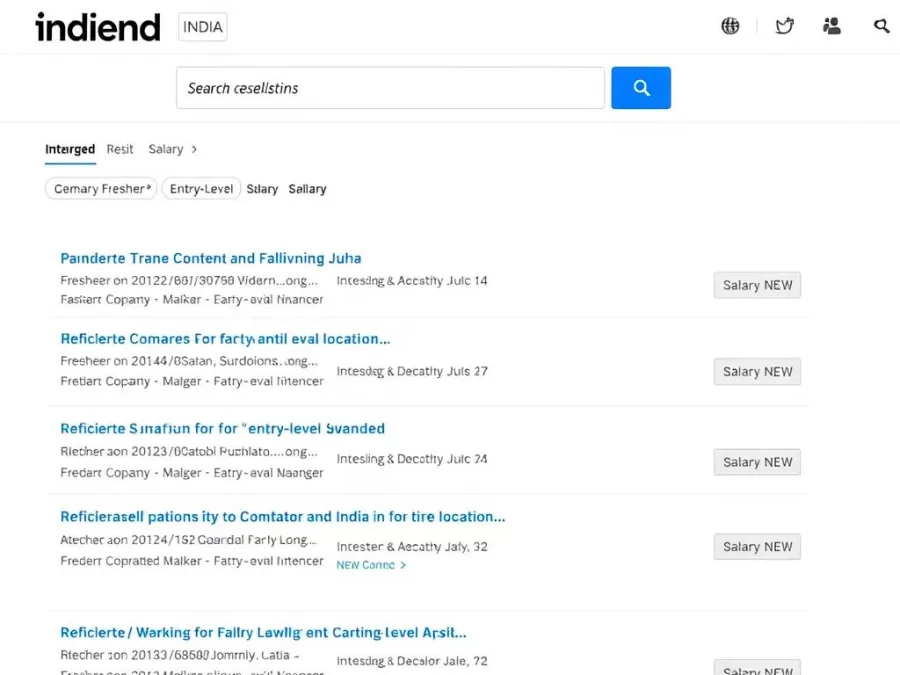Open the Twitter bird icon

click(x=785, y=26)
